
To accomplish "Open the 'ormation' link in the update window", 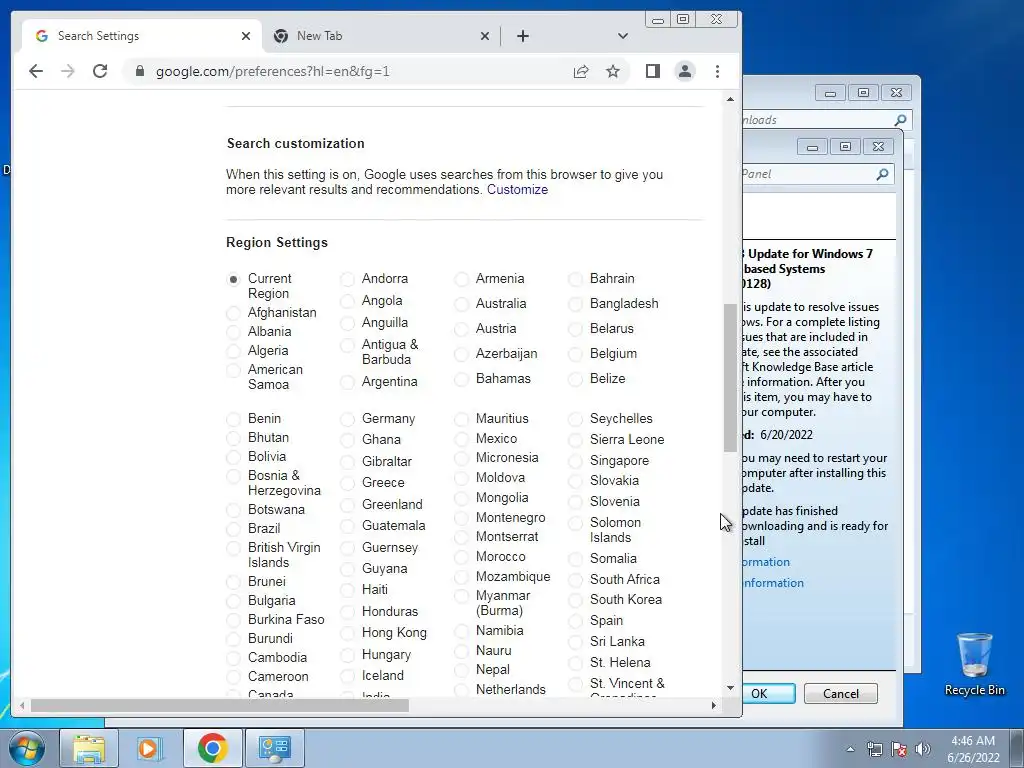I will pyautogui.click(x=766, y=562).
